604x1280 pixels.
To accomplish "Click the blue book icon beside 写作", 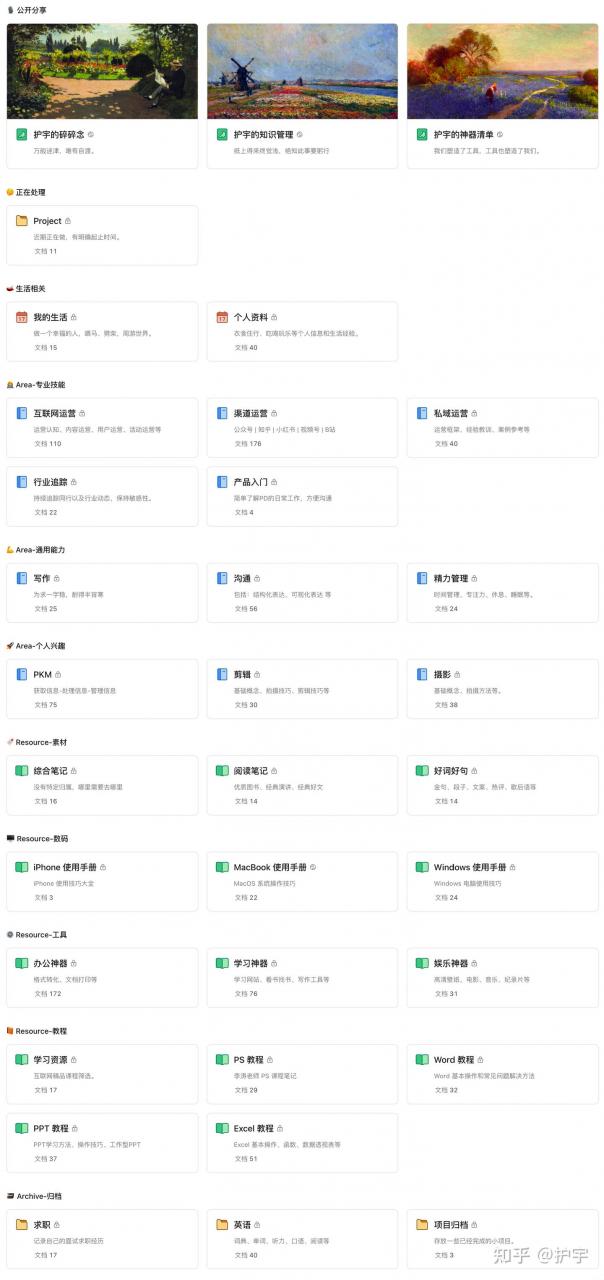I will [x=22, y=578].
